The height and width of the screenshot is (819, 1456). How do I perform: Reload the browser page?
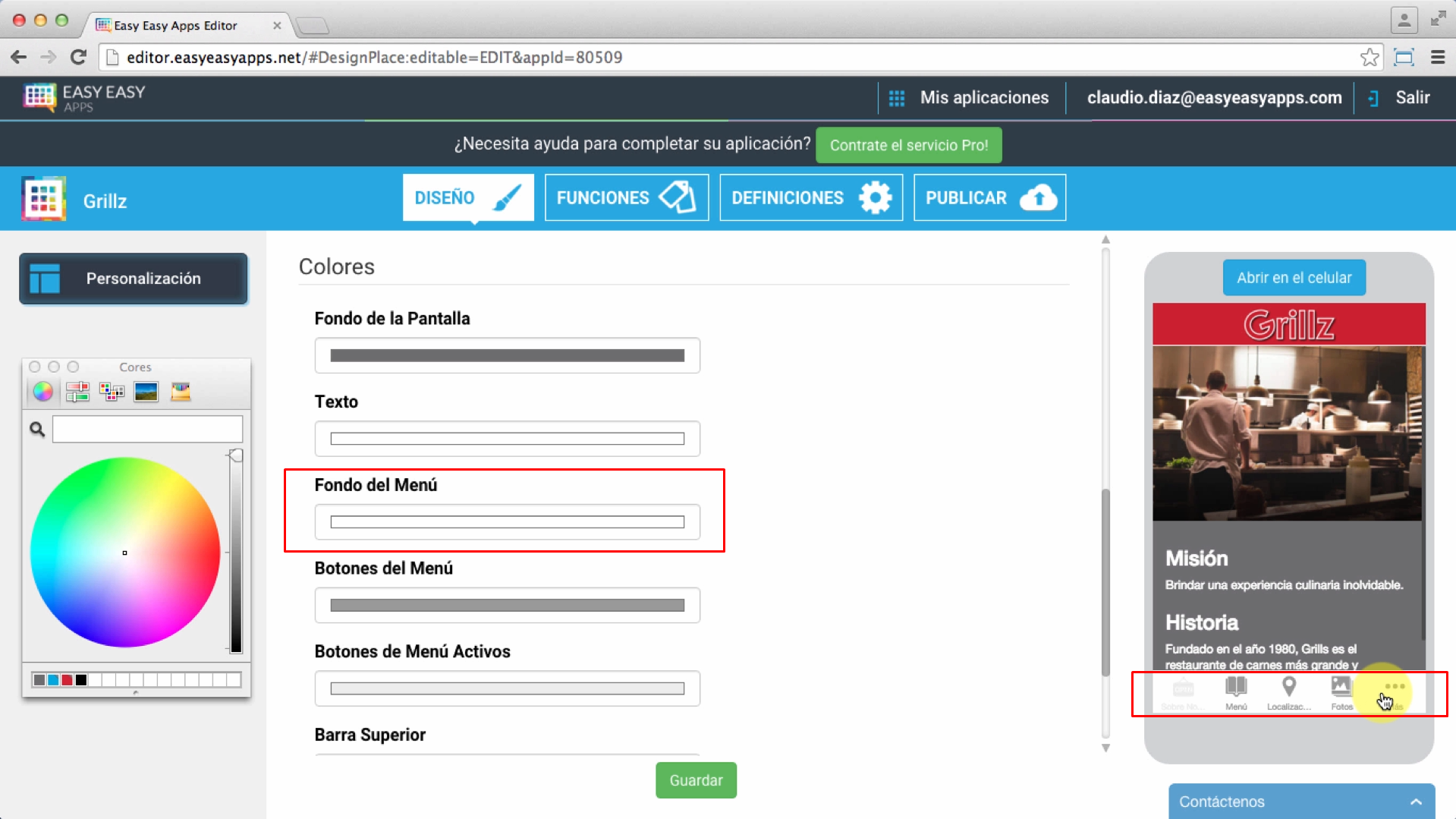point(78,58)
